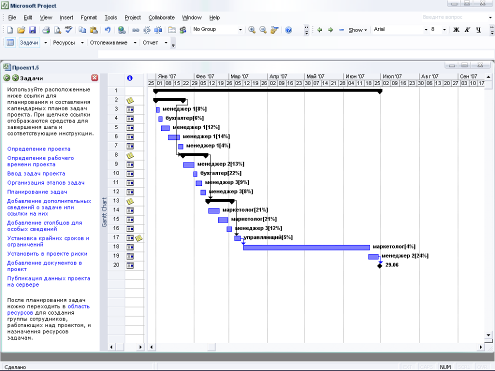Copy the selected cells

click(x=82, y=30)
